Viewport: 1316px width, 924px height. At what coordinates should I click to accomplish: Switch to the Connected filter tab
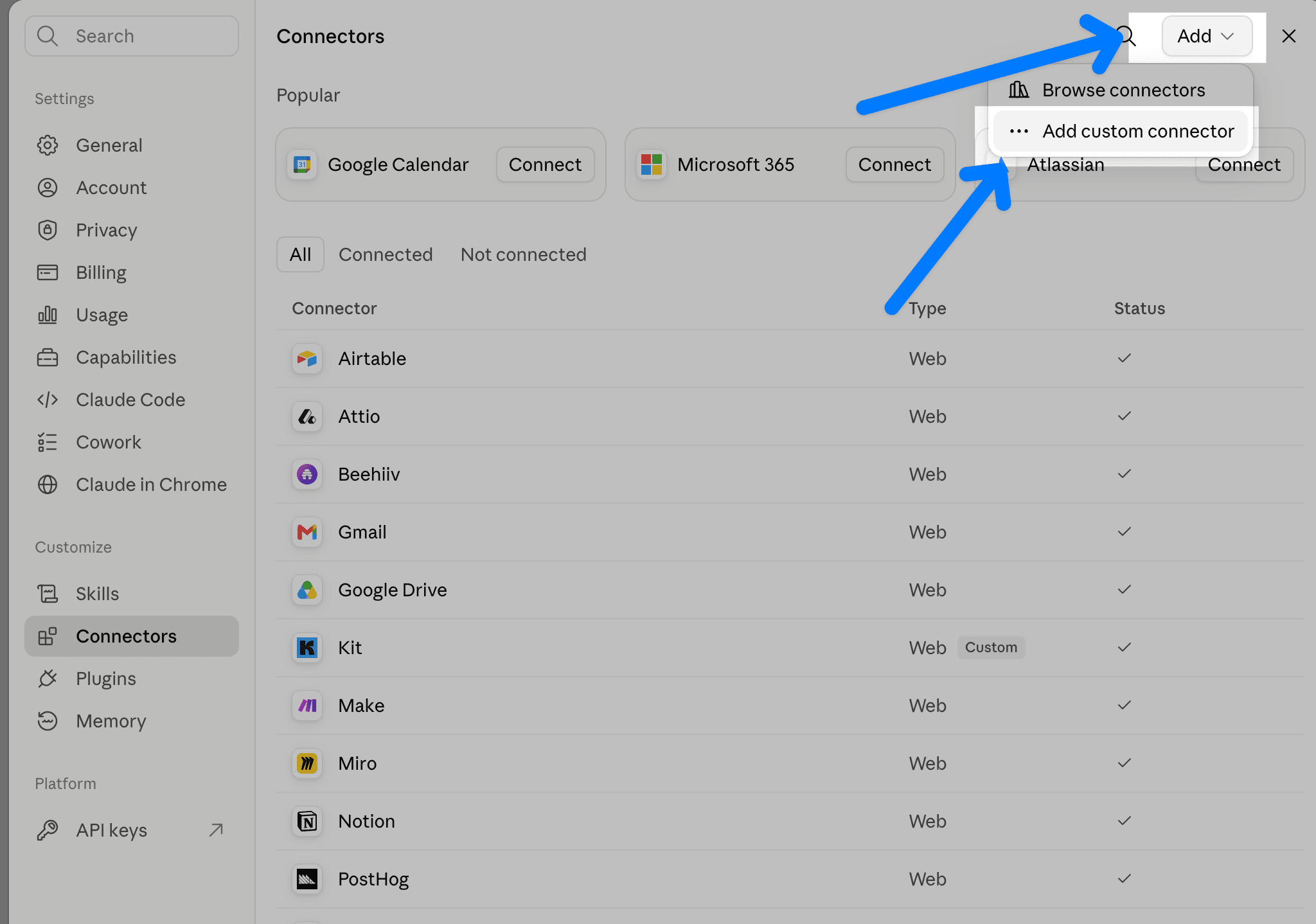point(386,254)
